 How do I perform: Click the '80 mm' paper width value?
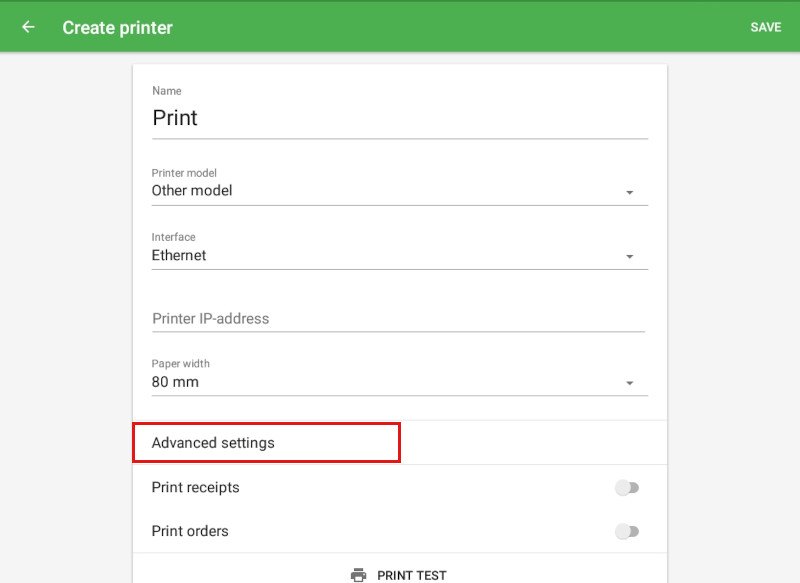coord(175,382)
